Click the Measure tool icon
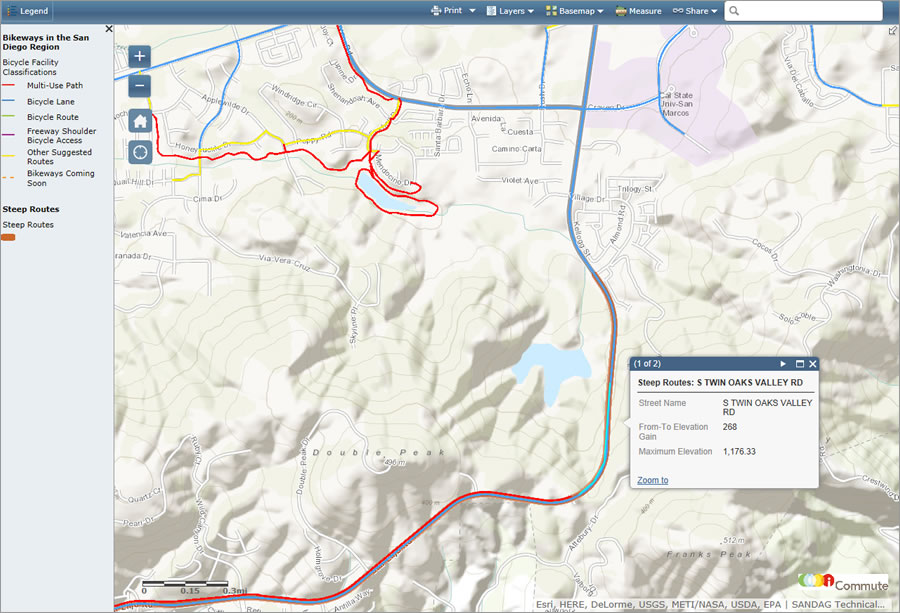This screenshot has height=613, width=900. (x=621, y=10)
